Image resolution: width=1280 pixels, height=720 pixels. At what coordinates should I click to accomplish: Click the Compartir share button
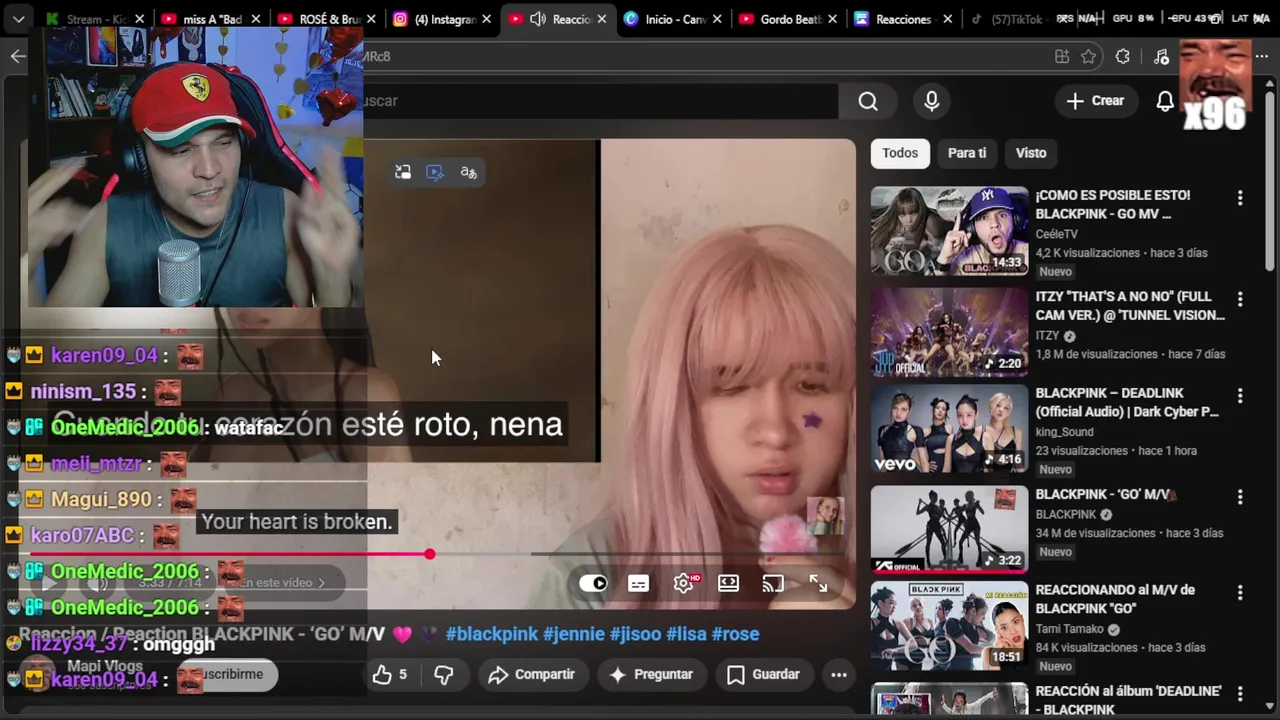[x=531, y=675]
